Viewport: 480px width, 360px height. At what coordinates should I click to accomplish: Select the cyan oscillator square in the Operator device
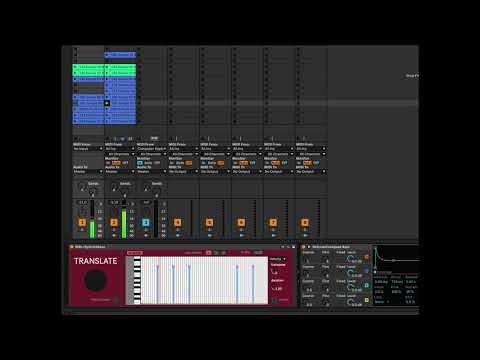coord(367,286)
